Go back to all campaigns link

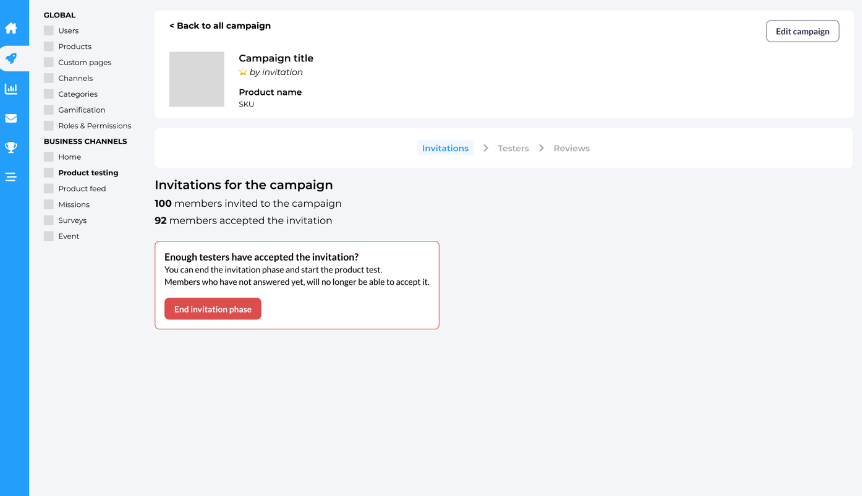click(220, 26)
